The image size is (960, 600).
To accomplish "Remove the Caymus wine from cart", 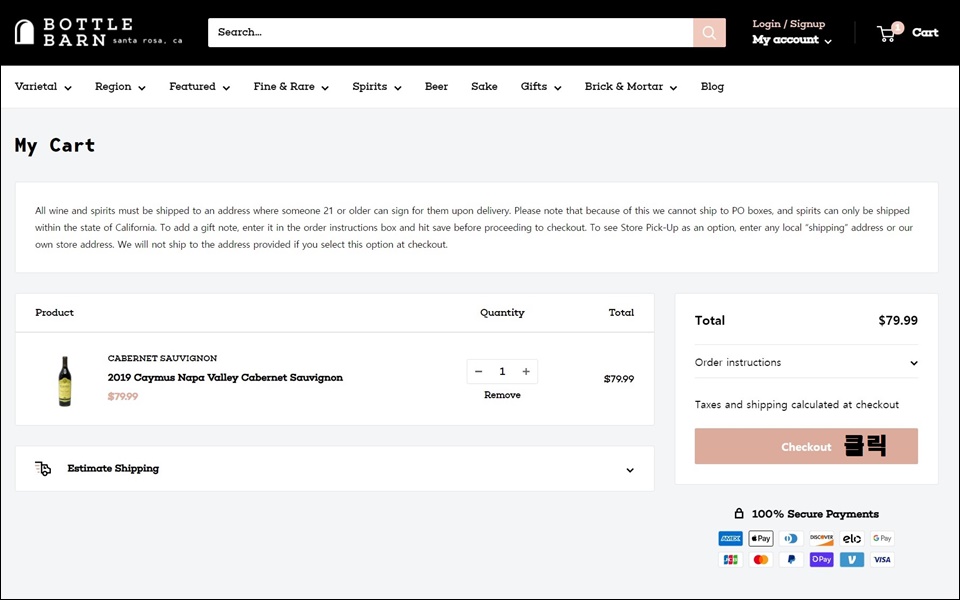I will (502, 396).
